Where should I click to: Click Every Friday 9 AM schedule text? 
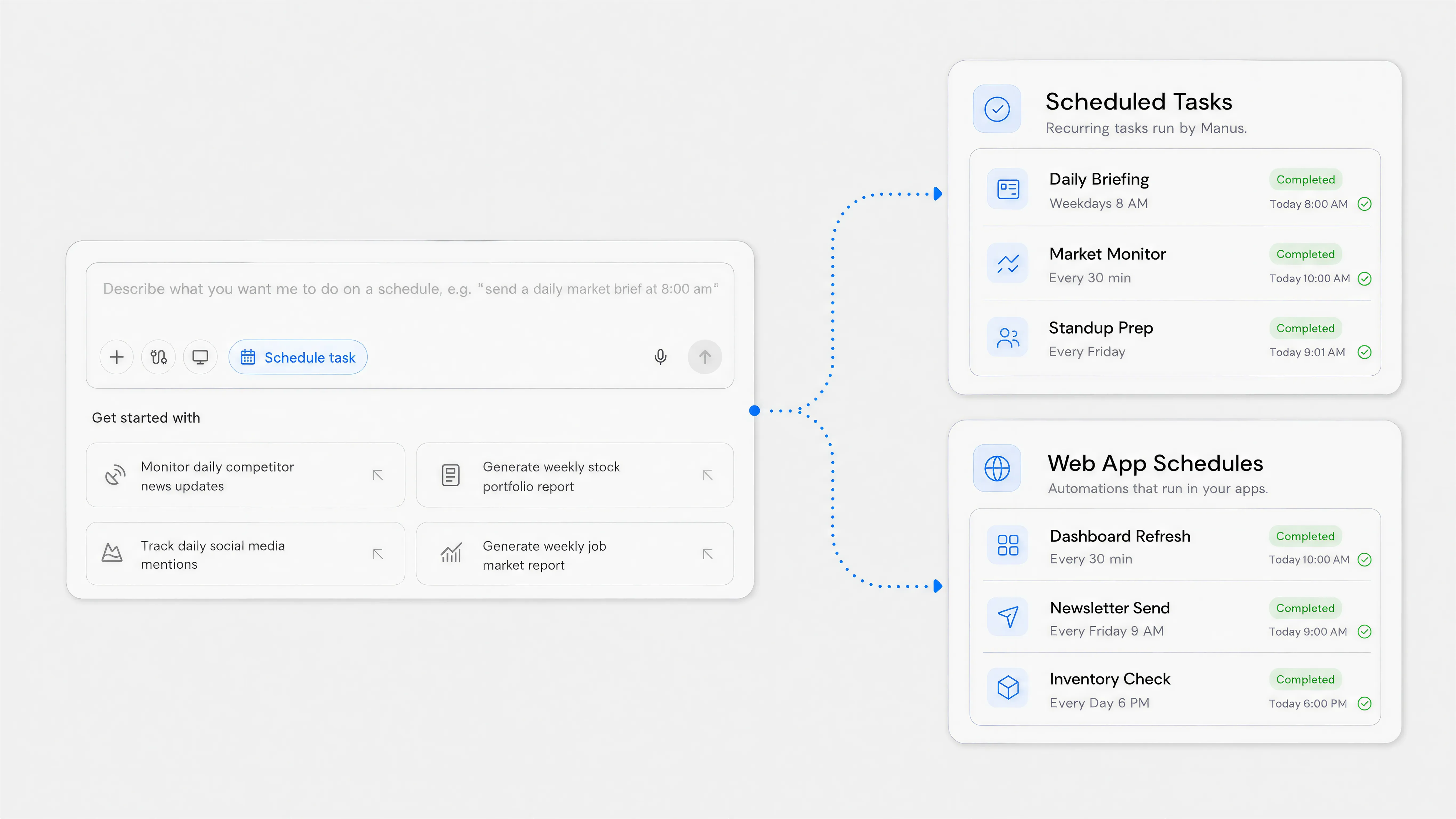(x=1107, y=631)
